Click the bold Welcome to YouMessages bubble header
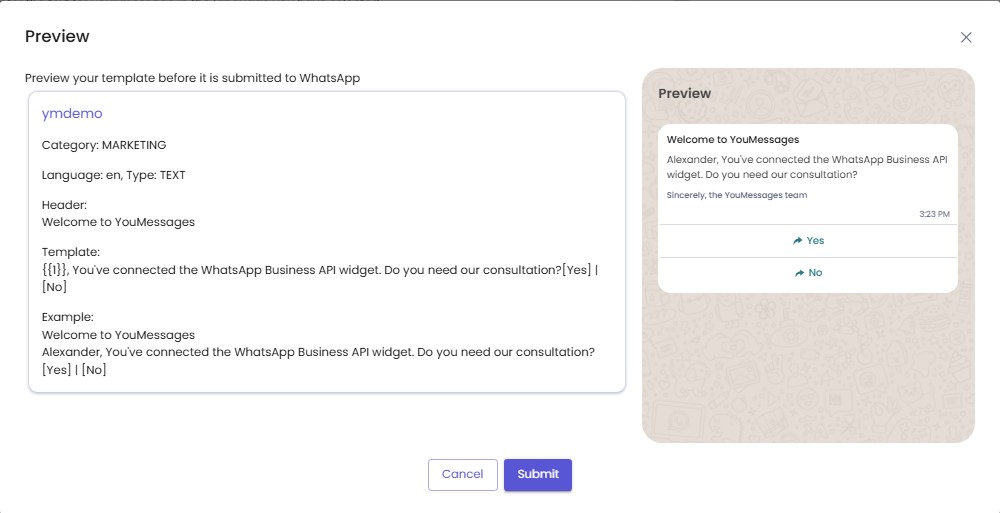Image resolution: width=1000 pixels, height=513 pixels. point(733,140)
